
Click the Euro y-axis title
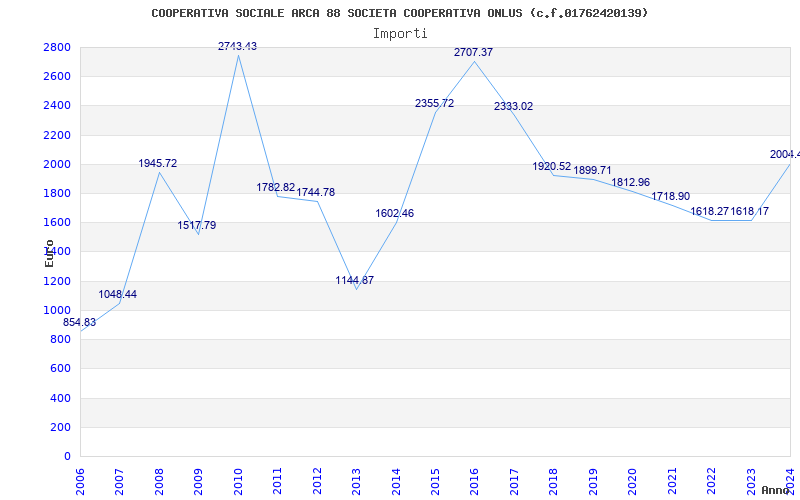click(x=49, y=254)
